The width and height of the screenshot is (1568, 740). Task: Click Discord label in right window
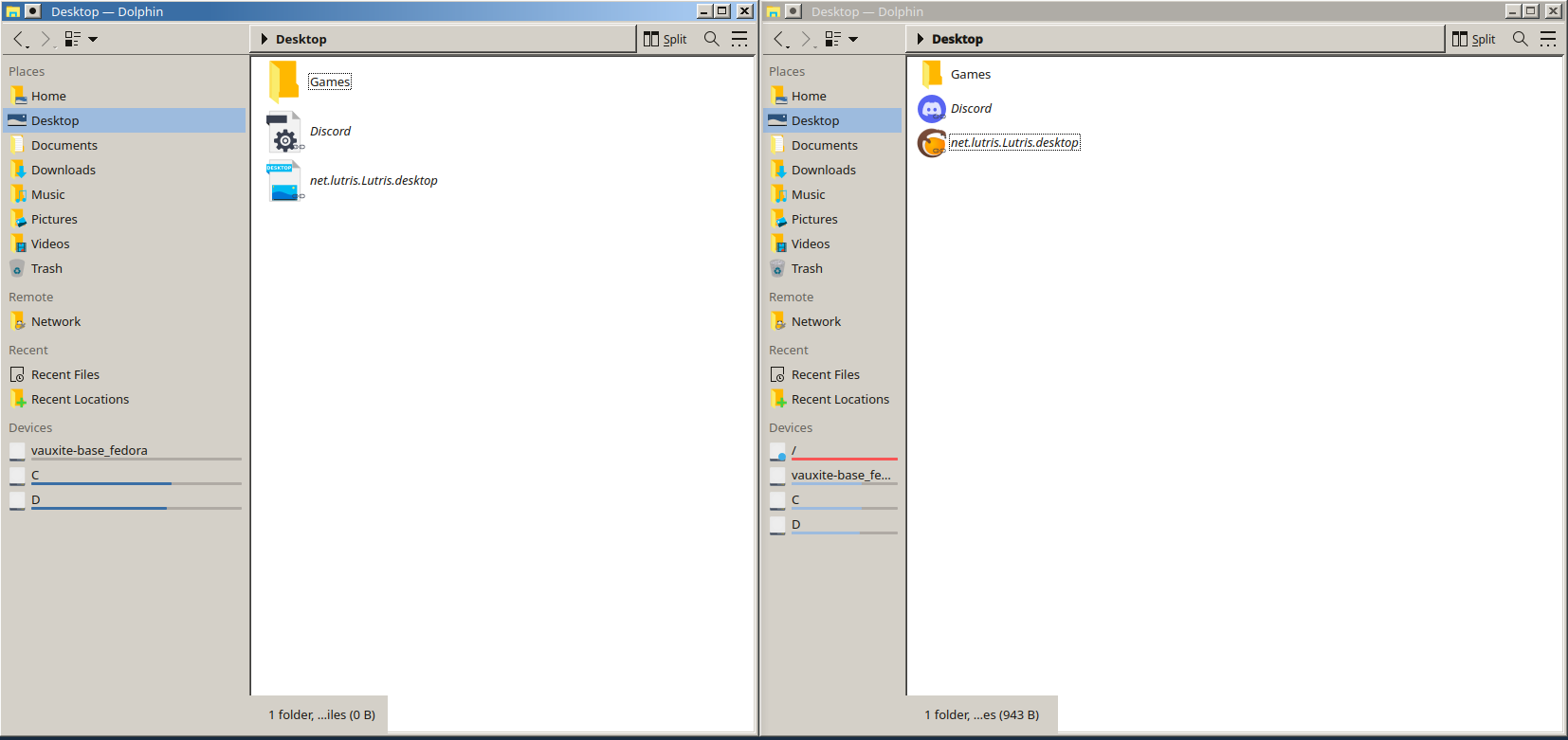(971, 108)
